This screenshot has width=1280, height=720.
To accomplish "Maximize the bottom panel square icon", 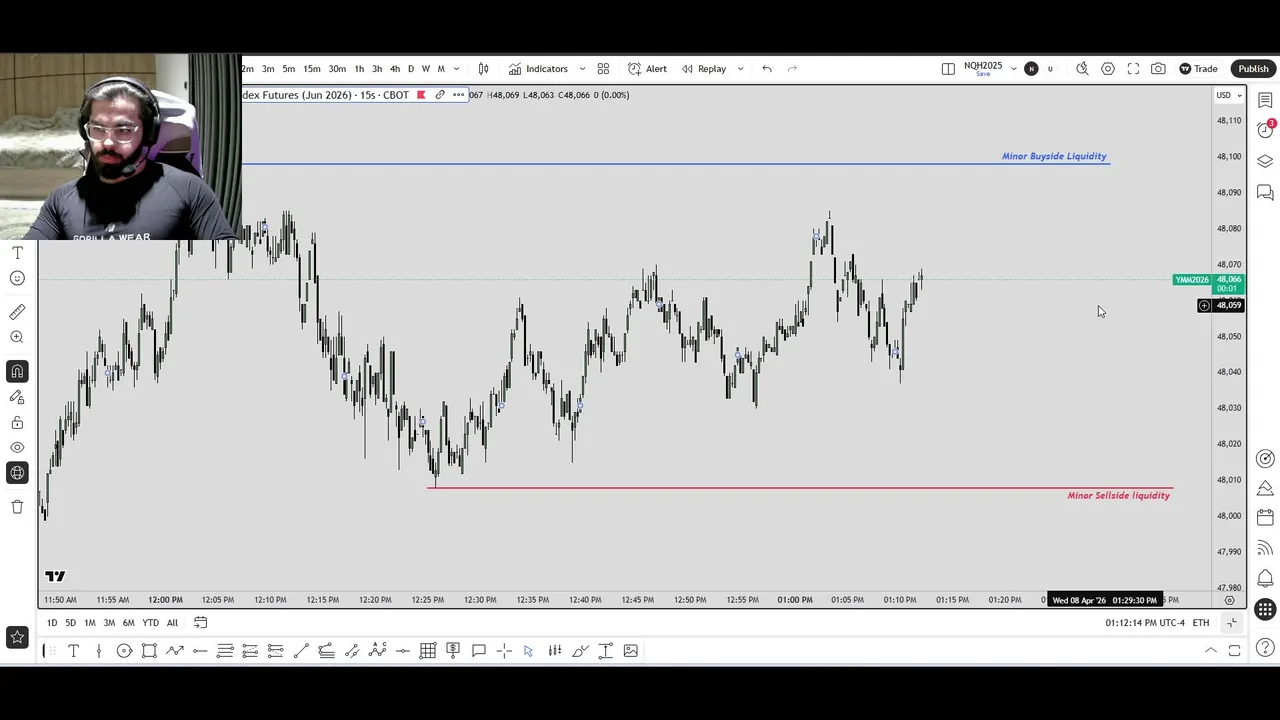I will click(x=1235, y=651).
